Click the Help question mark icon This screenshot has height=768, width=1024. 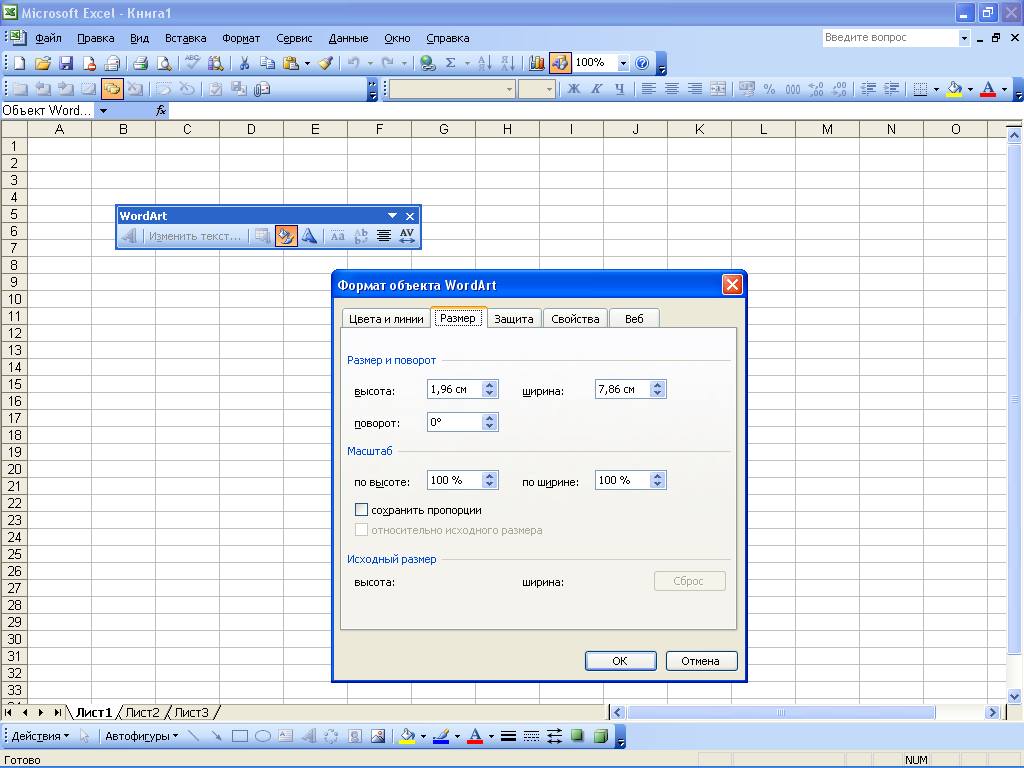[642, 63]
